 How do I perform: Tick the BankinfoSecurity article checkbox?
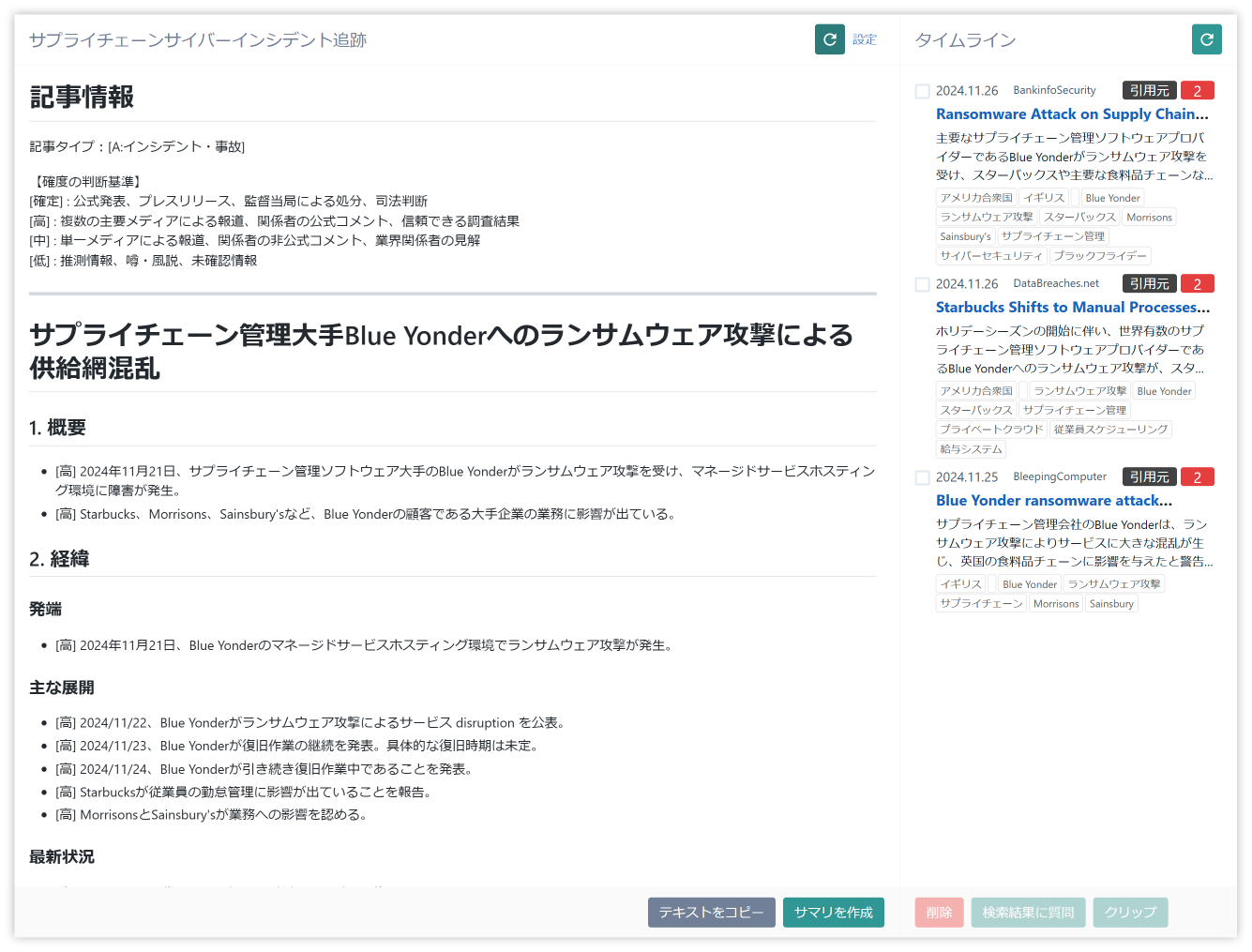coord(923,91)
